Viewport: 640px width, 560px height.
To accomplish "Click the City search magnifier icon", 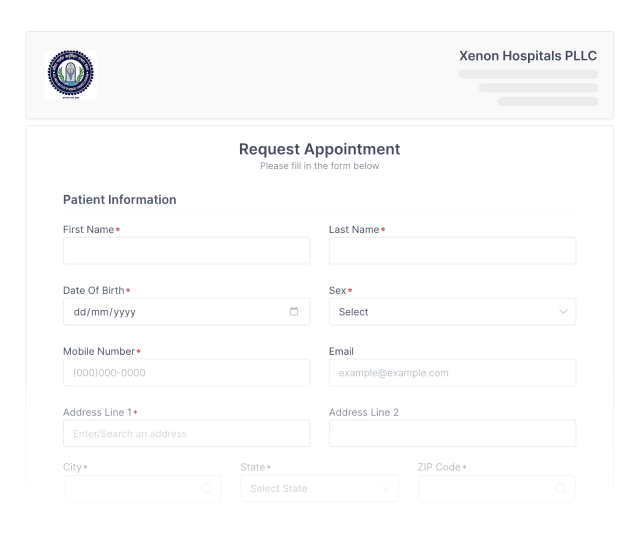I will 206,488.
